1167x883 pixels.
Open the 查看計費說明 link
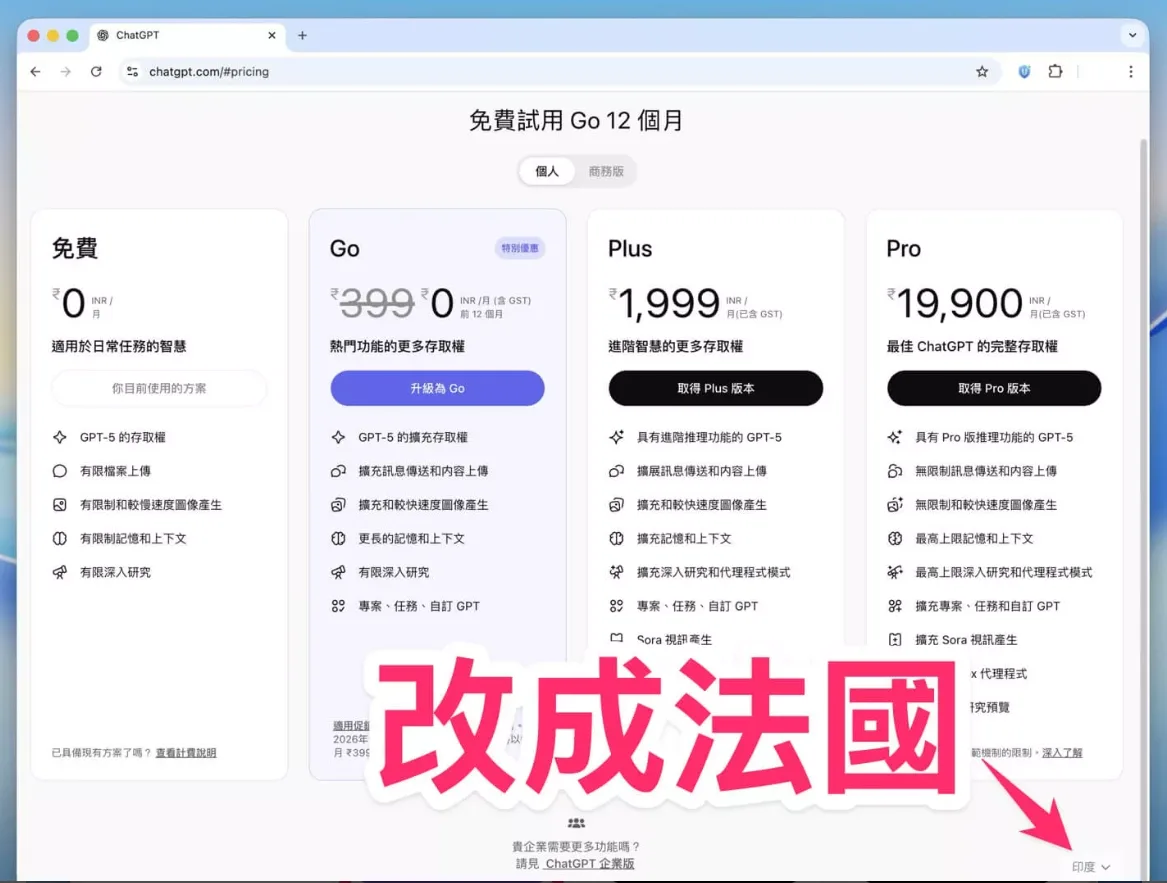(x=185, y=753)
